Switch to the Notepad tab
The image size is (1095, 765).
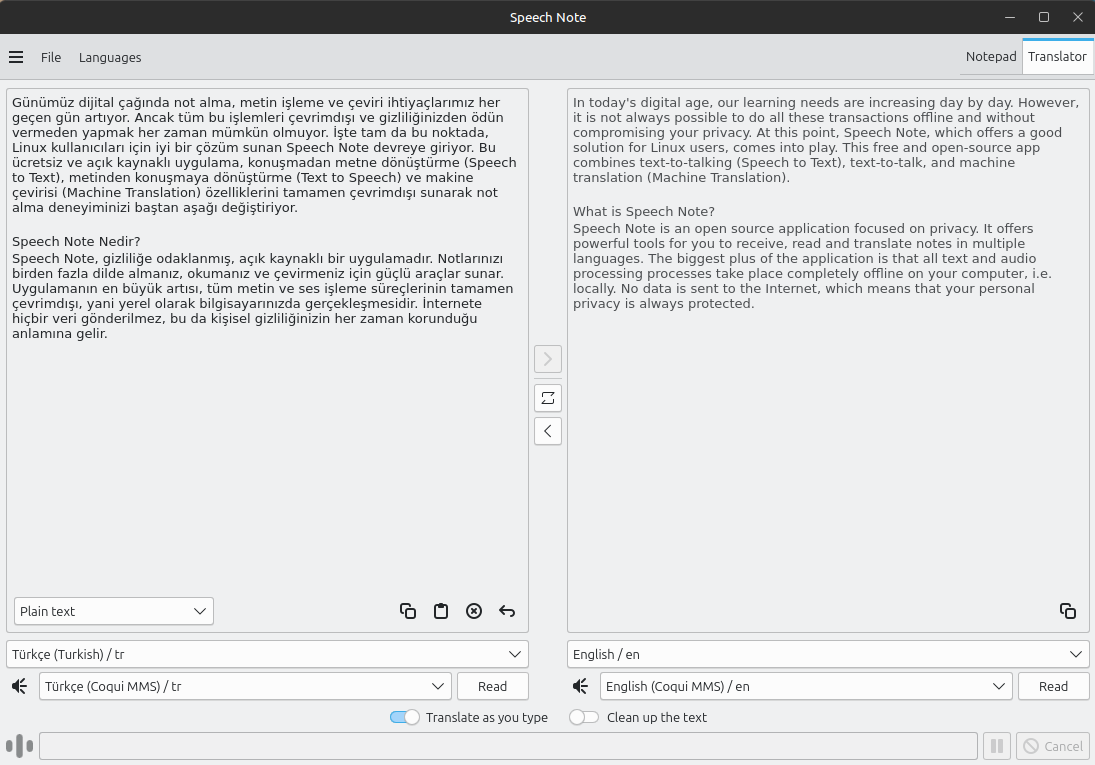click(990, 57)
